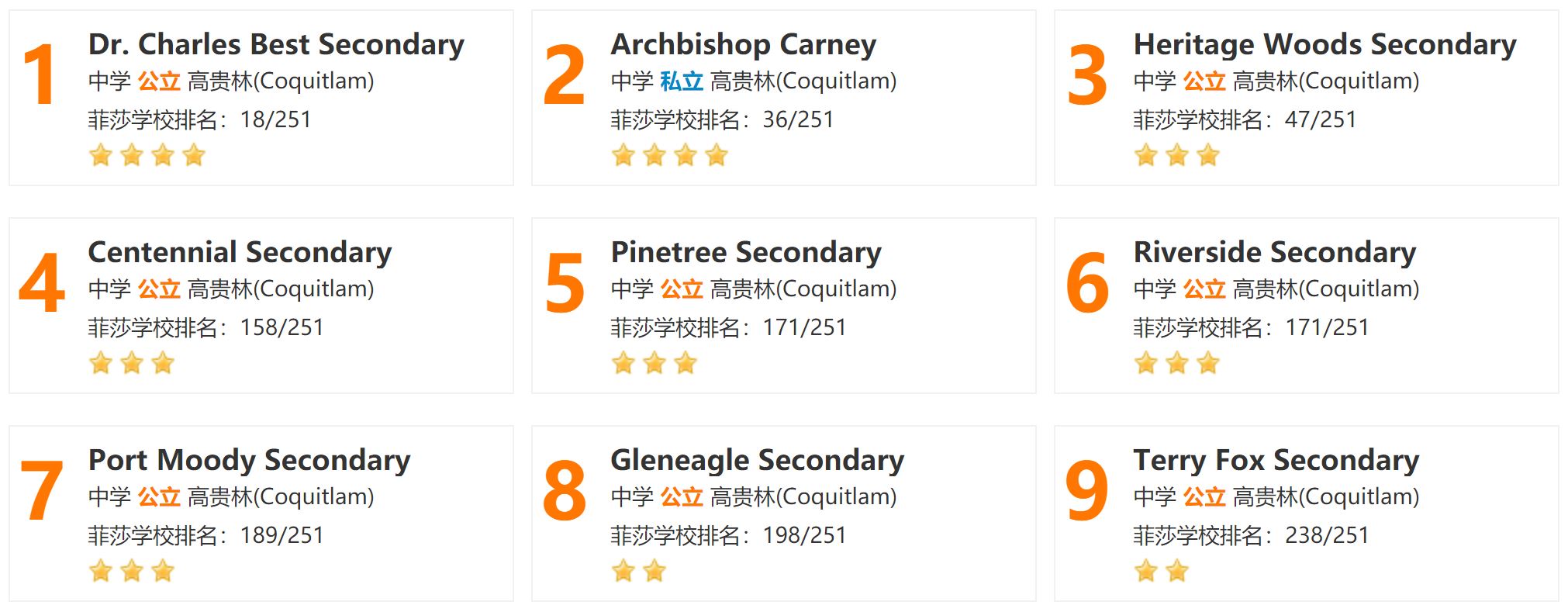Open Archbishop Carney school title

click(x=744, y=44)
